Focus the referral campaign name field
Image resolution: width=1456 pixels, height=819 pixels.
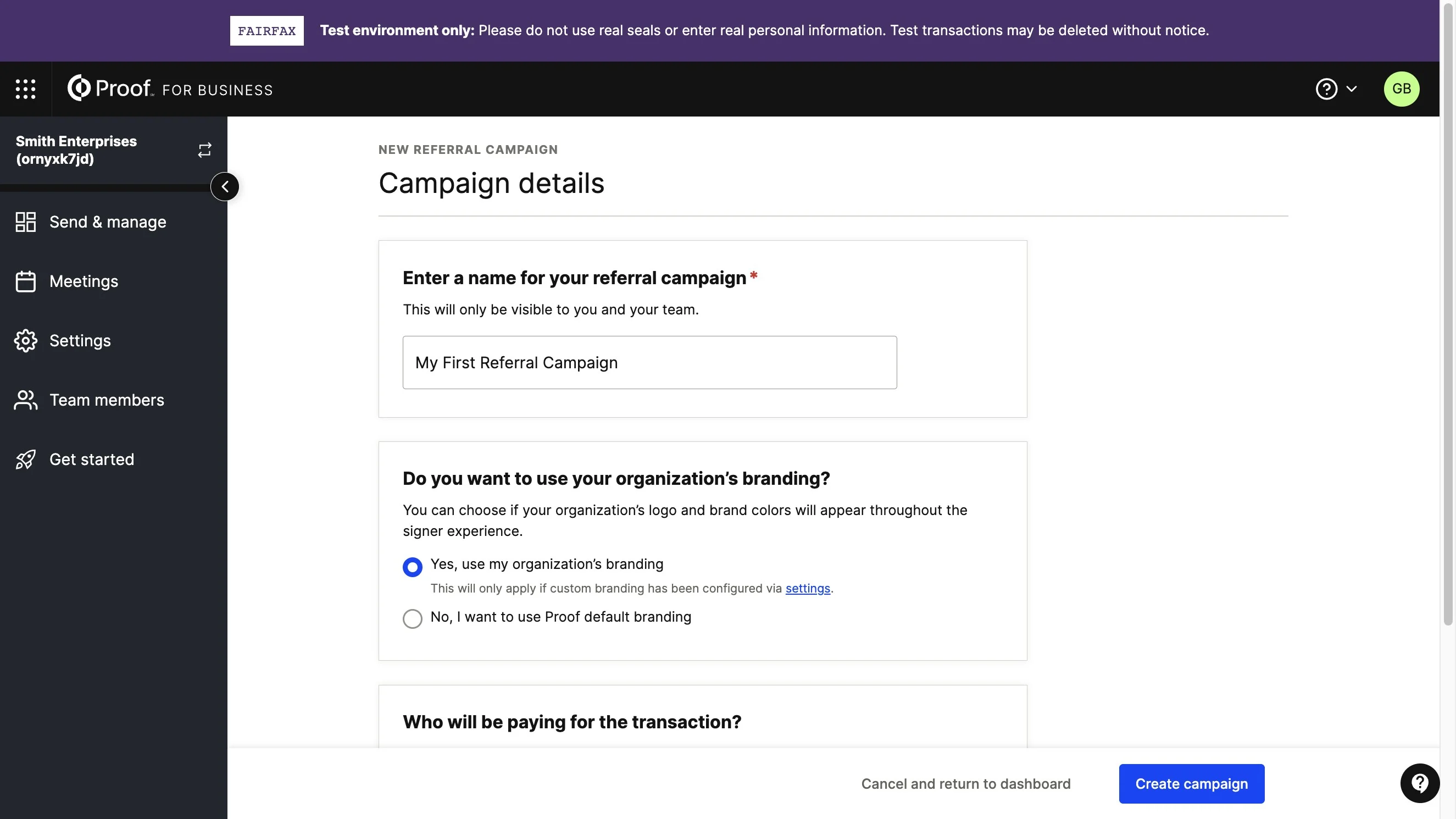pos(649,363)
